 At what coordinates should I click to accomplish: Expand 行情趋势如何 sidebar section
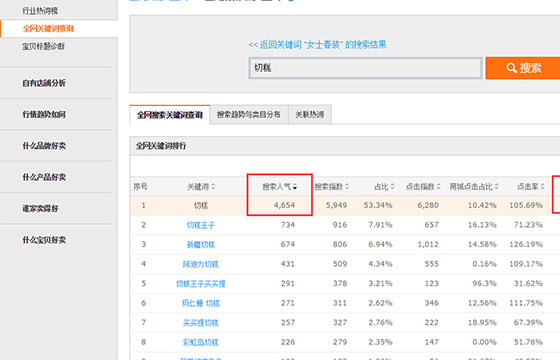(x=44, y=115)
